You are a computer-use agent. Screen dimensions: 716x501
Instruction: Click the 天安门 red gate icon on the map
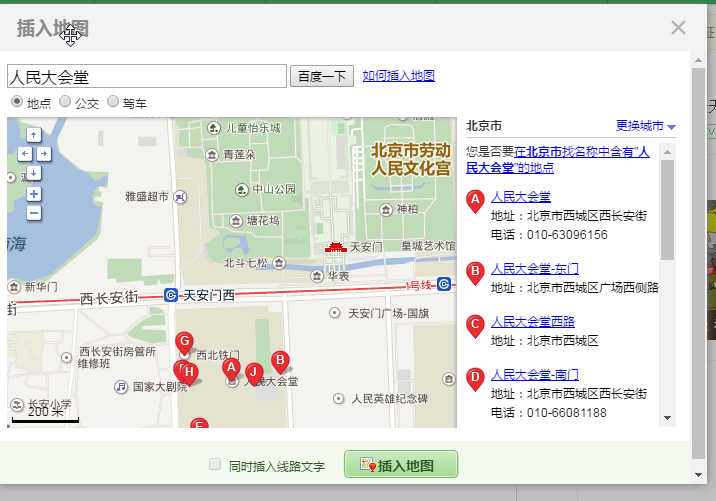[336, 248]
